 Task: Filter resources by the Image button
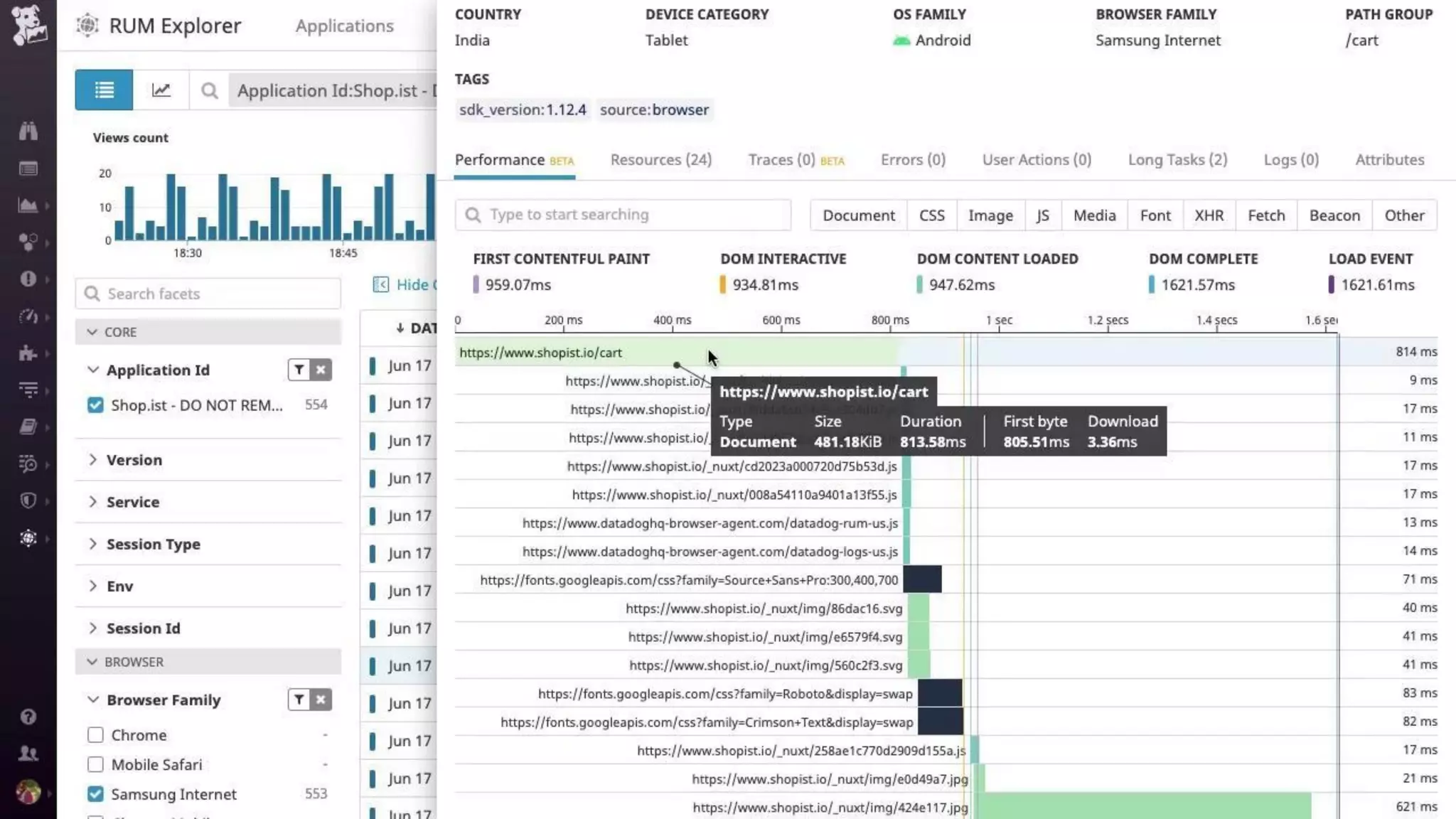click(990, 215)
